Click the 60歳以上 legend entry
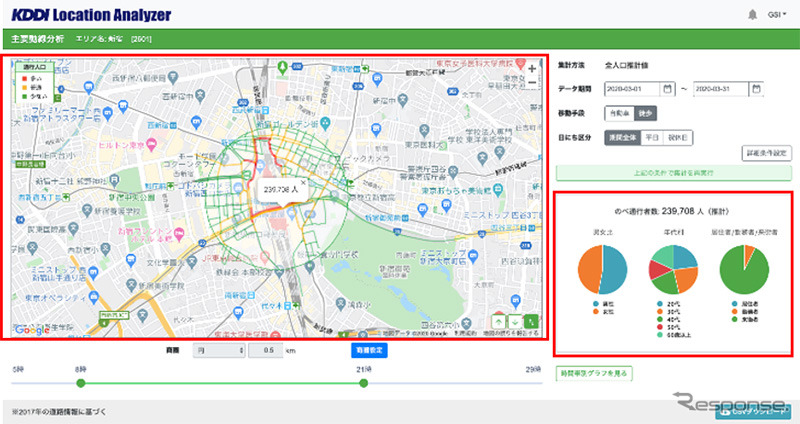Viewport: 800px width, 424px height. 675,335
